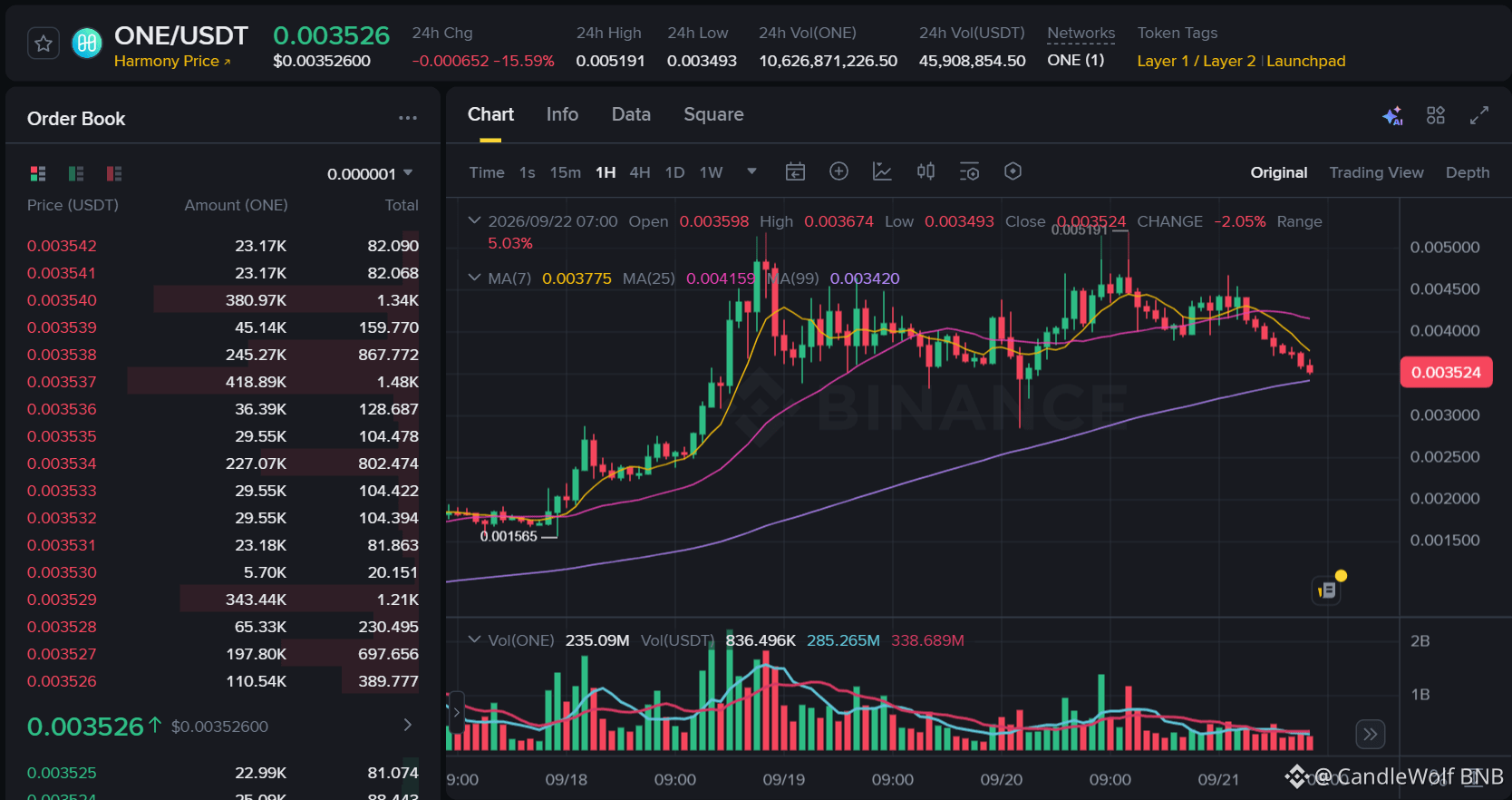Open the Harmony Price link
Image resolution: width=1512 pixels, height=800 pixels.
[172, 61]
